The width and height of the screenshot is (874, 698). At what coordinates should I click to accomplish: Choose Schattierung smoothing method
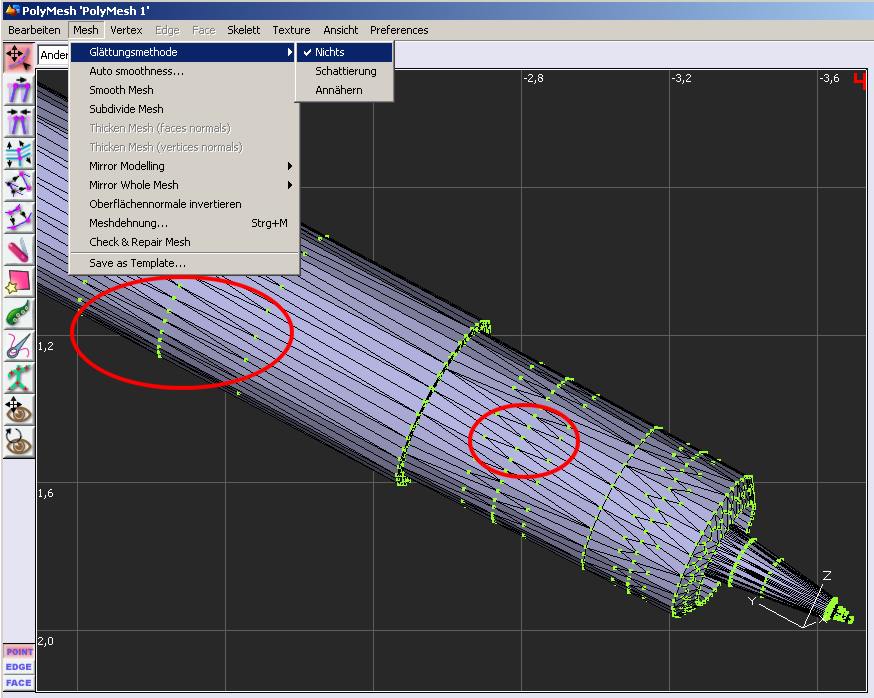344,71
